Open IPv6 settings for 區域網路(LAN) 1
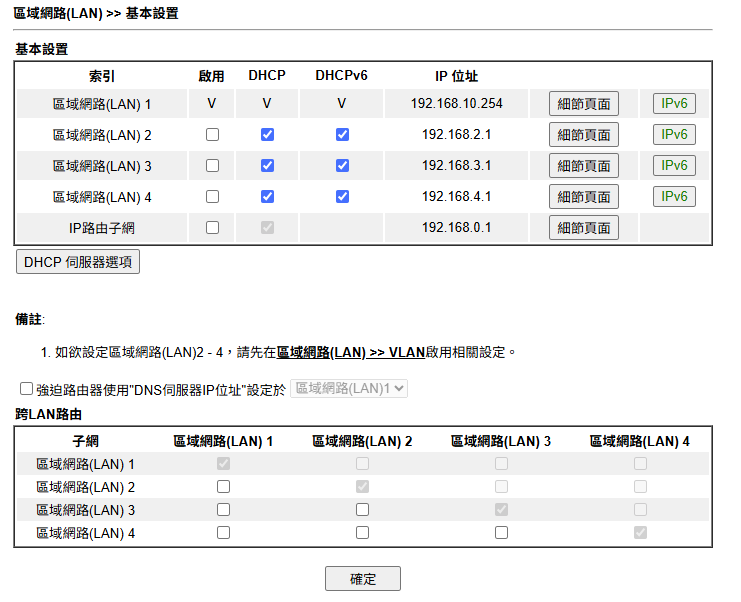This screenshot has width=741, height=602. (x=674, y=104)
